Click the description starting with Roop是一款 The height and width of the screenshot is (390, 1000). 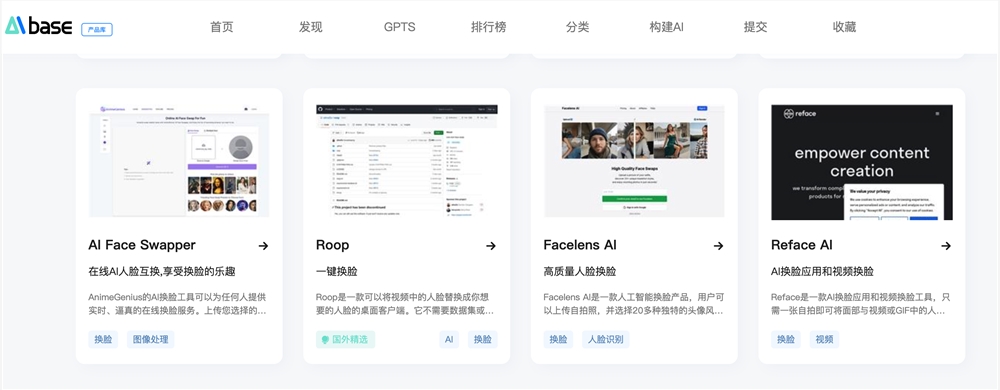[405, 304]
